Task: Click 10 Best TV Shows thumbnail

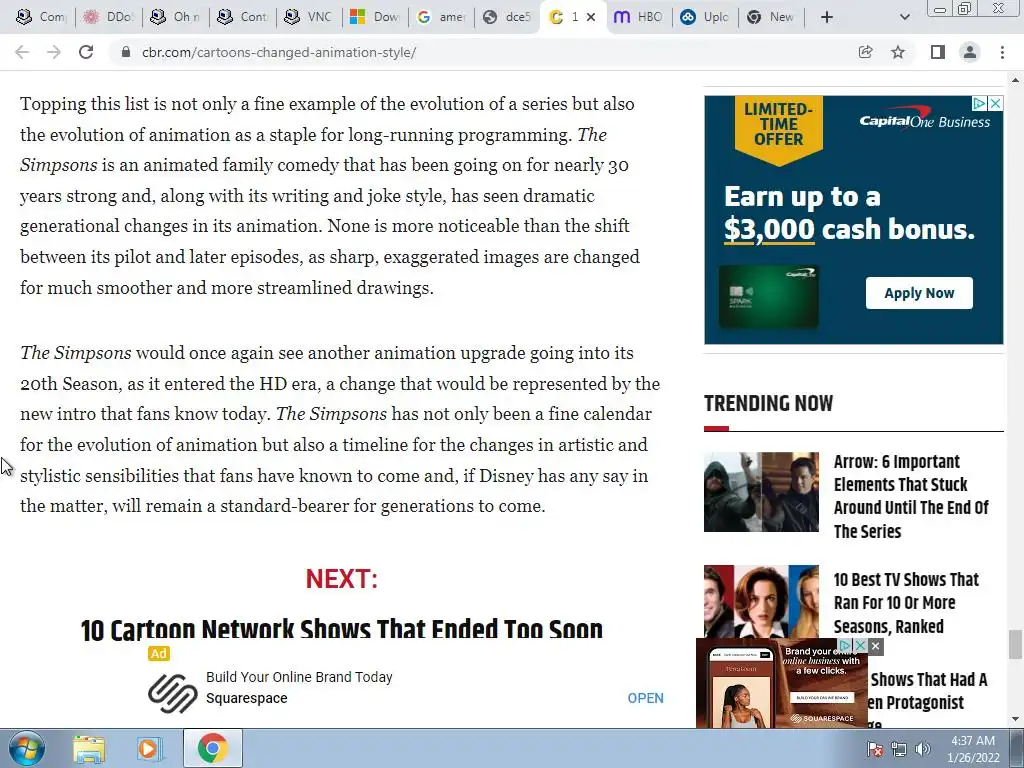Action: point(761,601)
